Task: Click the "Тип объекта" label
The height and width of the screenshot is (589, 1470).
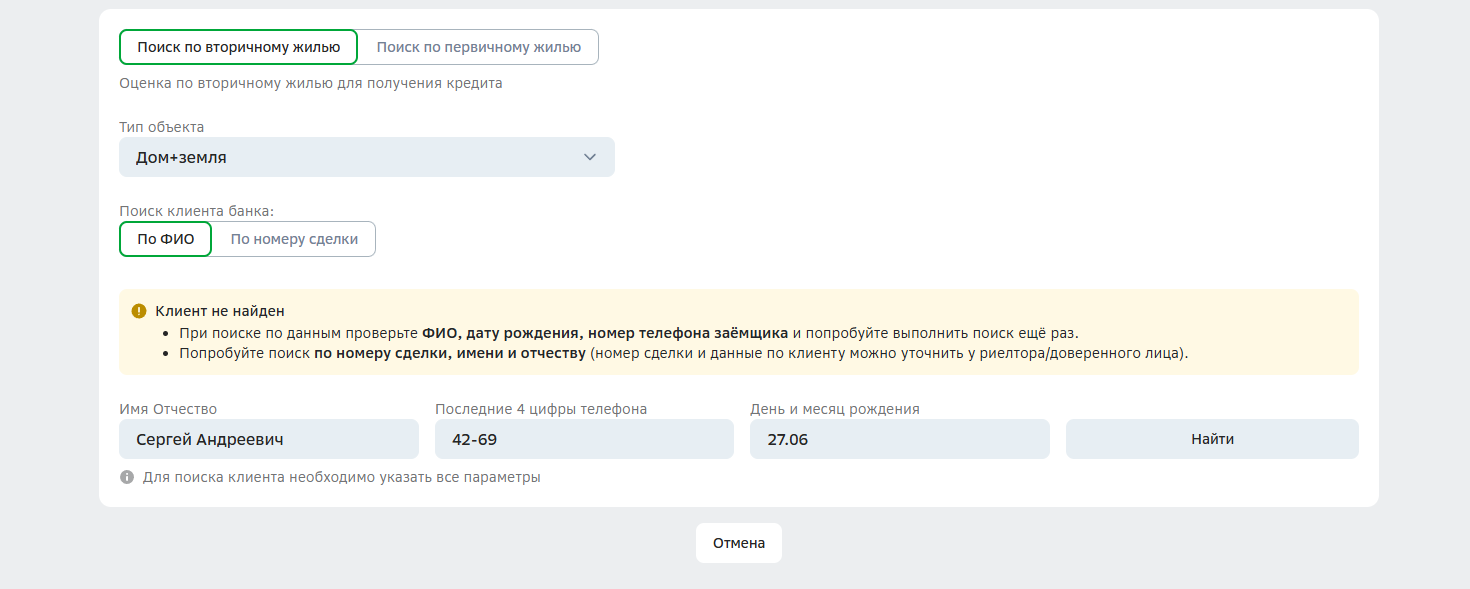Action: tap(162, 127)
